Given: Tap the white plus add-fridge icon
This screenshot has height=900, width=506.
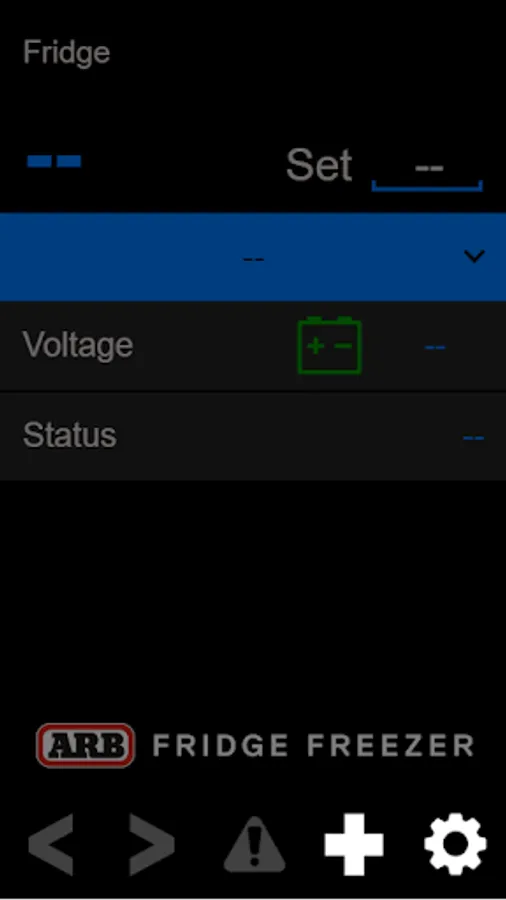Looking at the screenshot, I should click(x=354, y=844).
